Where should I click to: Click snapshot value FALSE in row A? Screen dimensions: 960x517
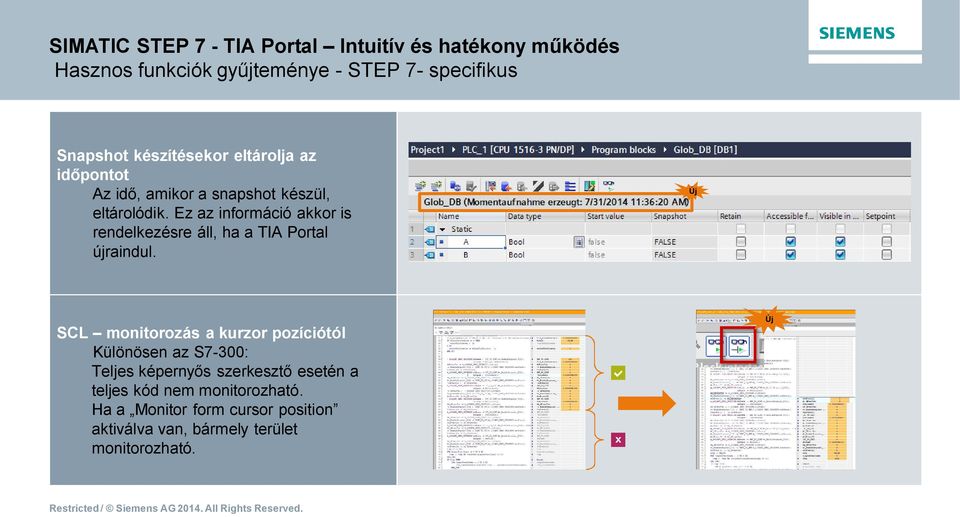coord(665,242)
